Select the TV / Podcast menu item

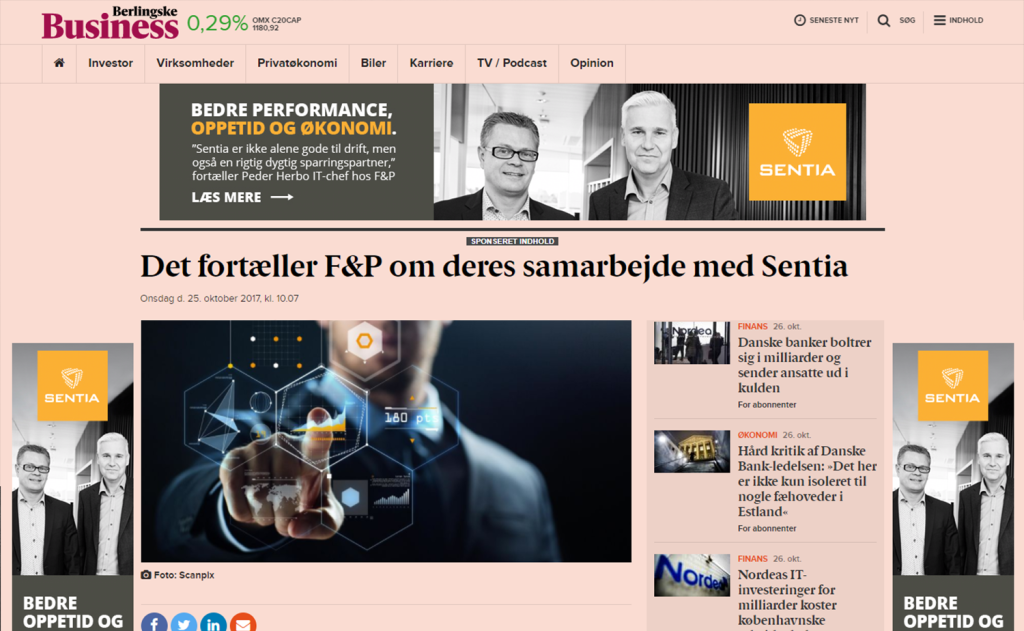pyautogui.click(x=512, y=63)
